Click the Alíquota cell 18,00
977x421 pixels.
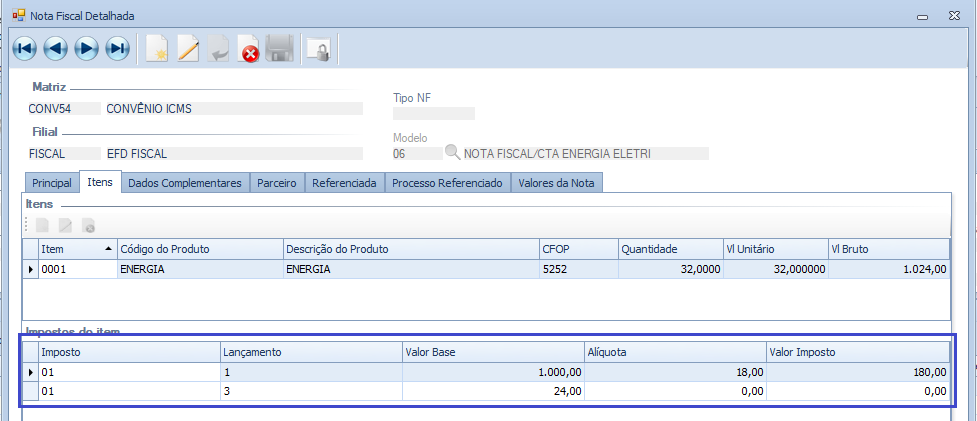click(675, 372)
